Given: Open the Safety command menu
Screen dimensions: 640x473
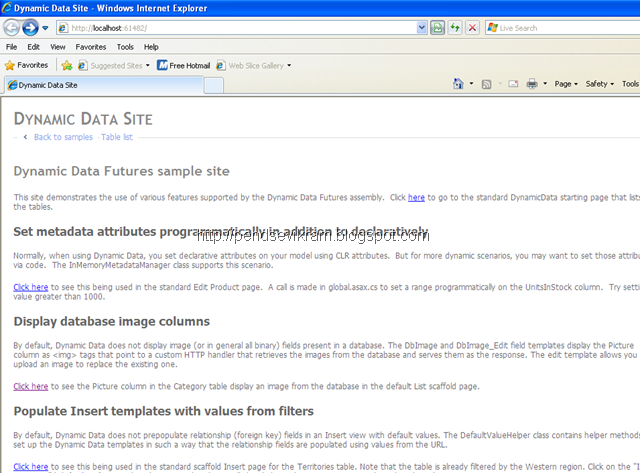Looking at the screenshot, I should pos(600,84).
